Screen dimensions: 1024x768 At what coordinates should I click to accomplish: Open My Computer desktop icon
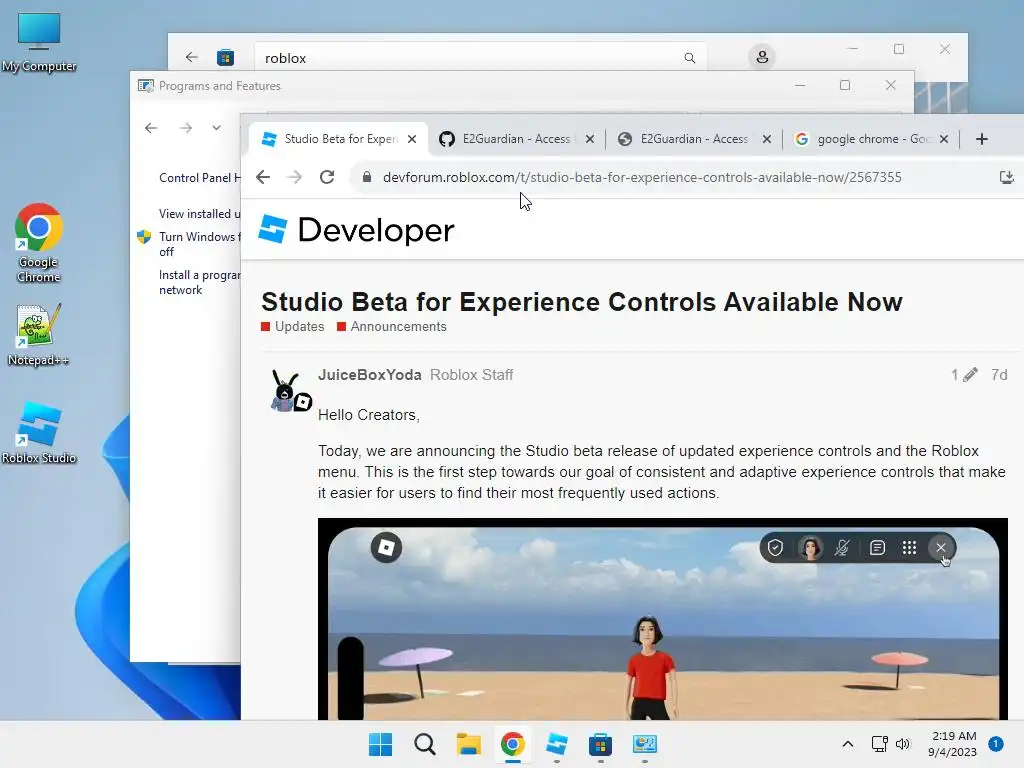(39, 42)
